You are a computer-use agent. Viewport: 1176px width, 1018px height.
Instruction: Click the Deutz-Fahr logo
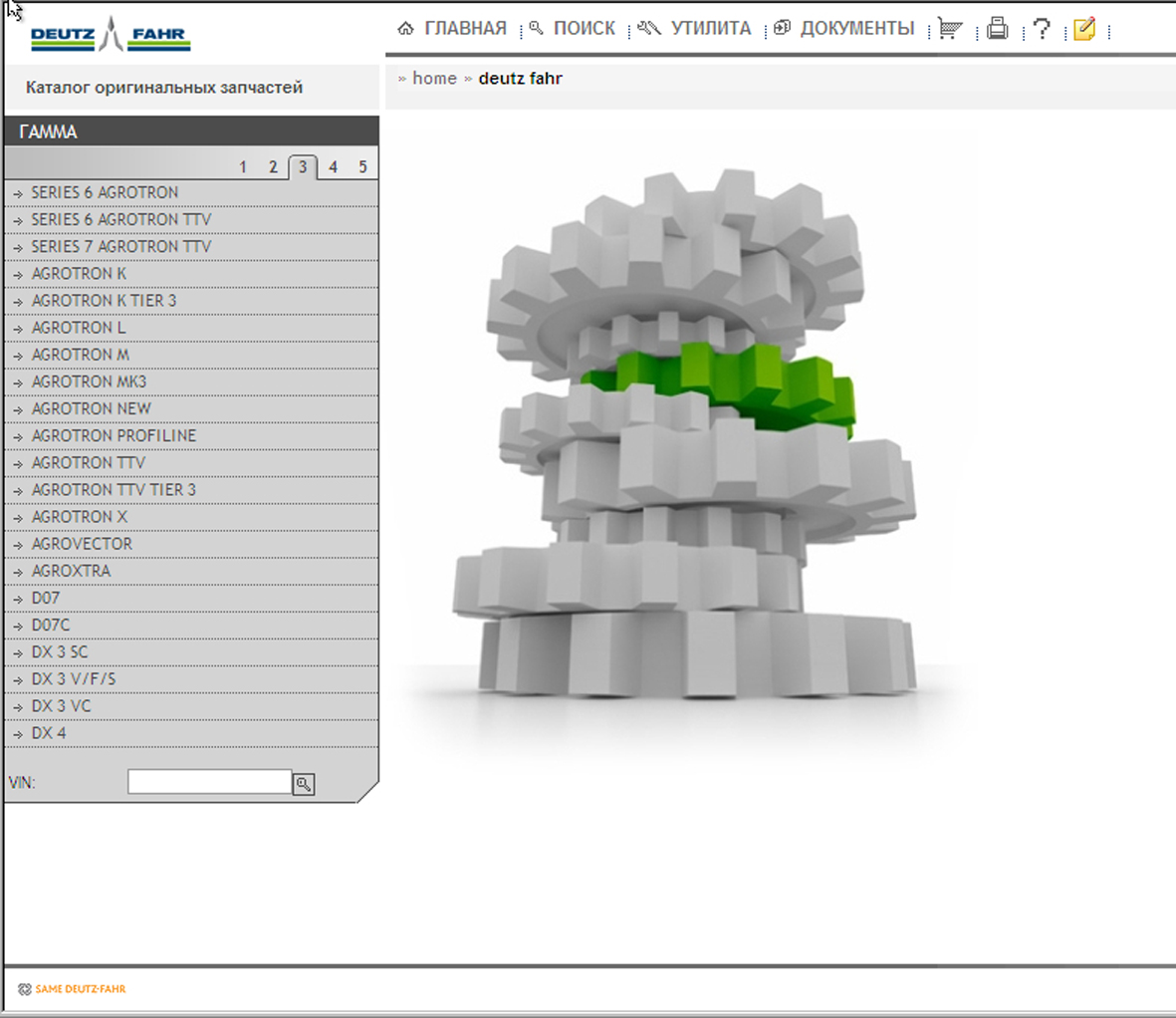(111, 36)
